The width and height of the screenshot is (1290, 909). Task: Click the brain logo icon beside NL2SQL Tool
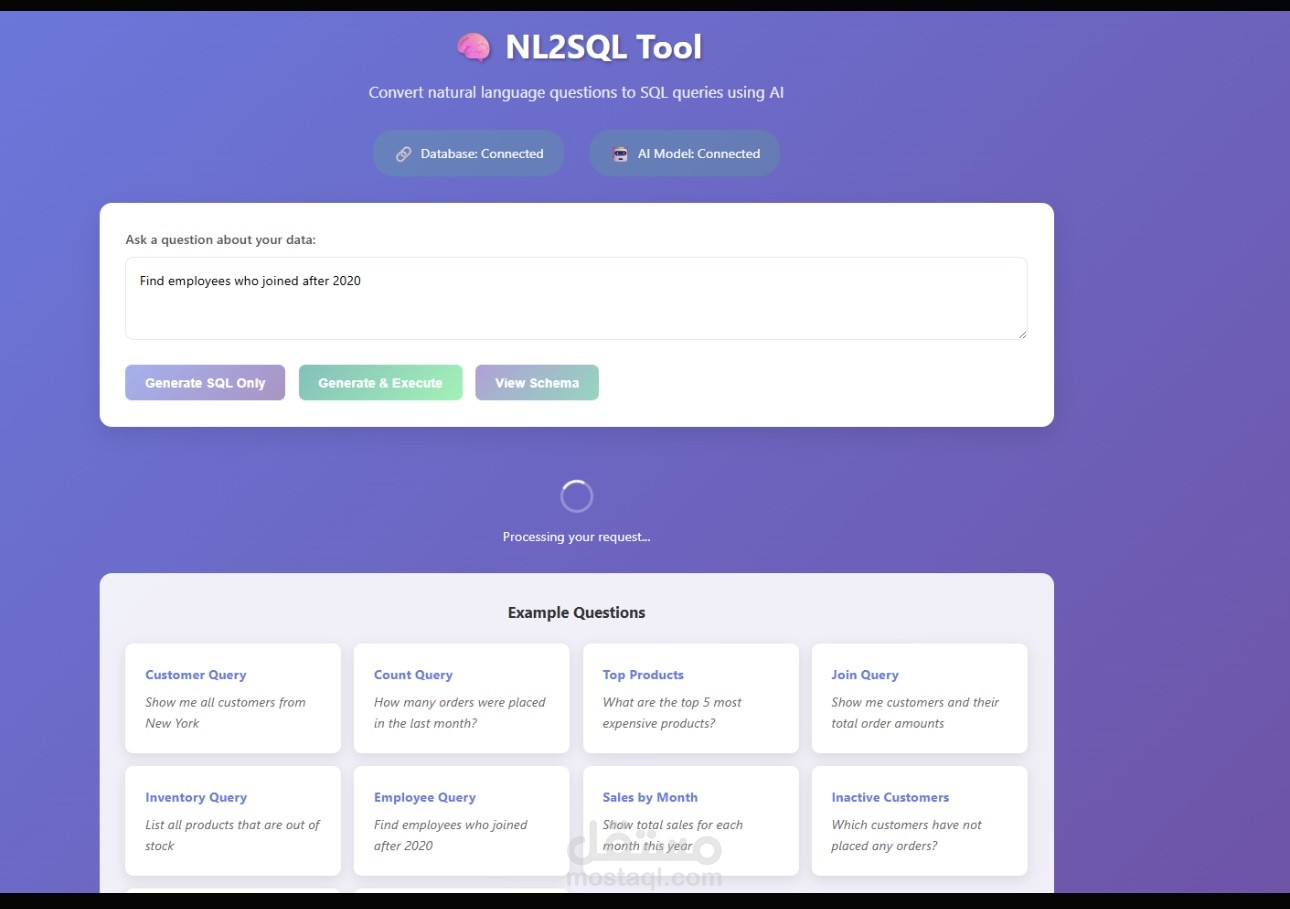[474, 47]
